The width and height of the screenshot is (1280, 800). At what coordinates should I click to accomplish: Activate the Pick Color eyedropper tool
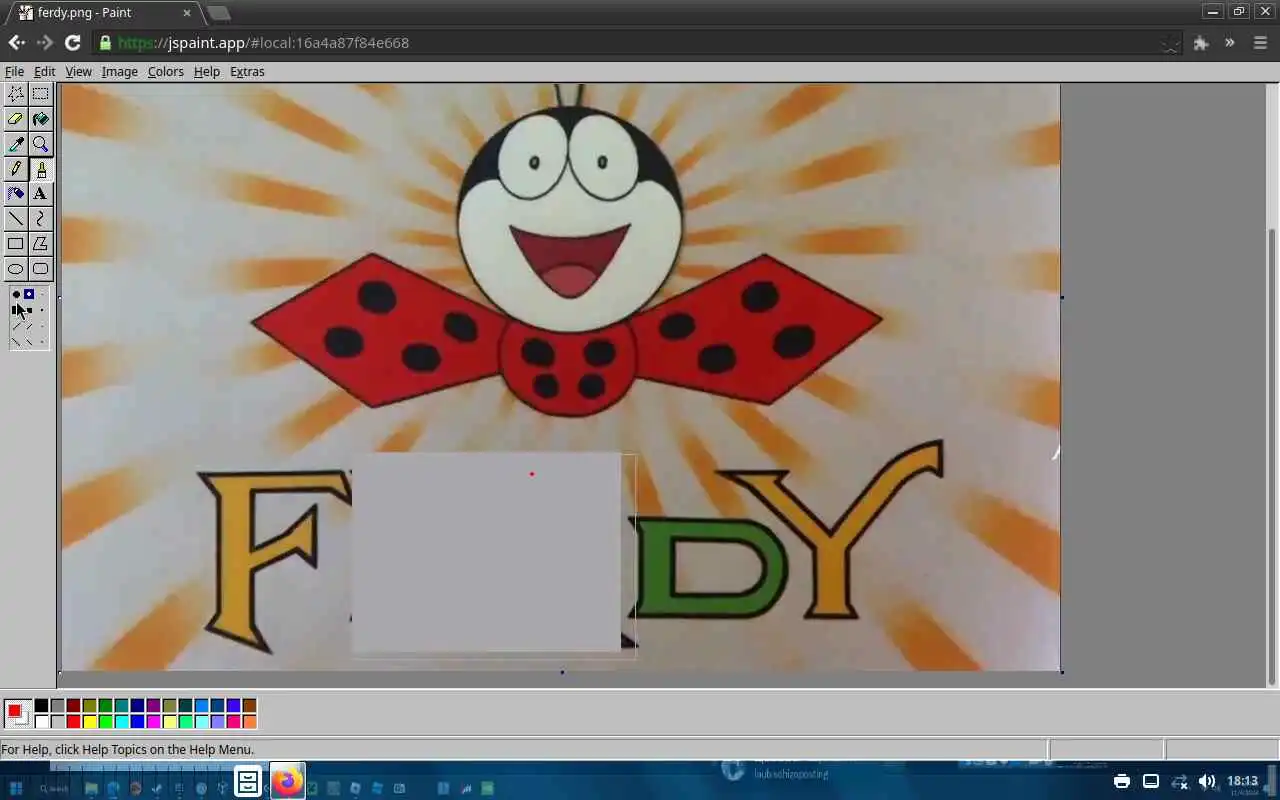(x=16, y=144)
